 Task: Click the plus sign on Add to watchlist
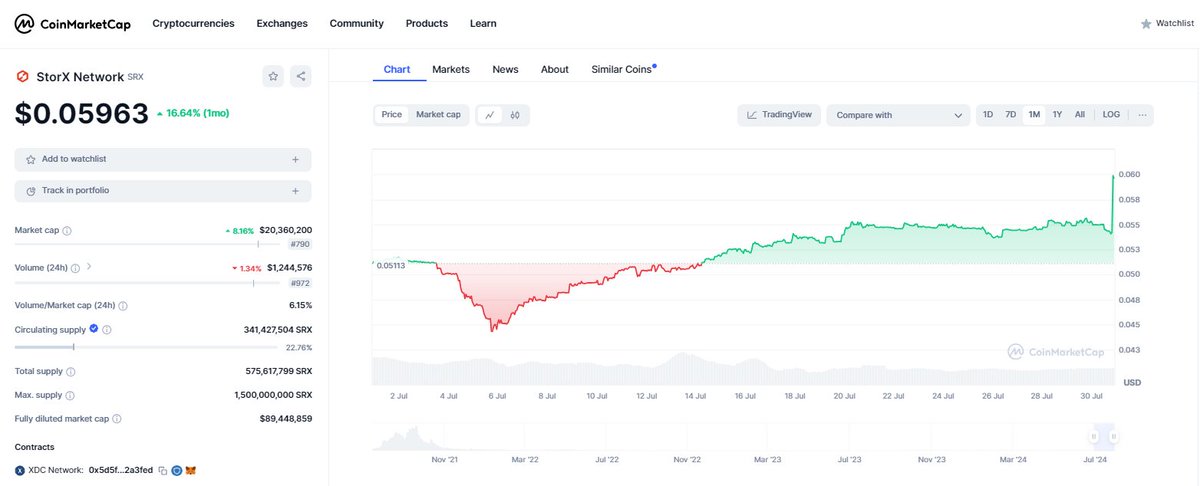pos(295,159)
